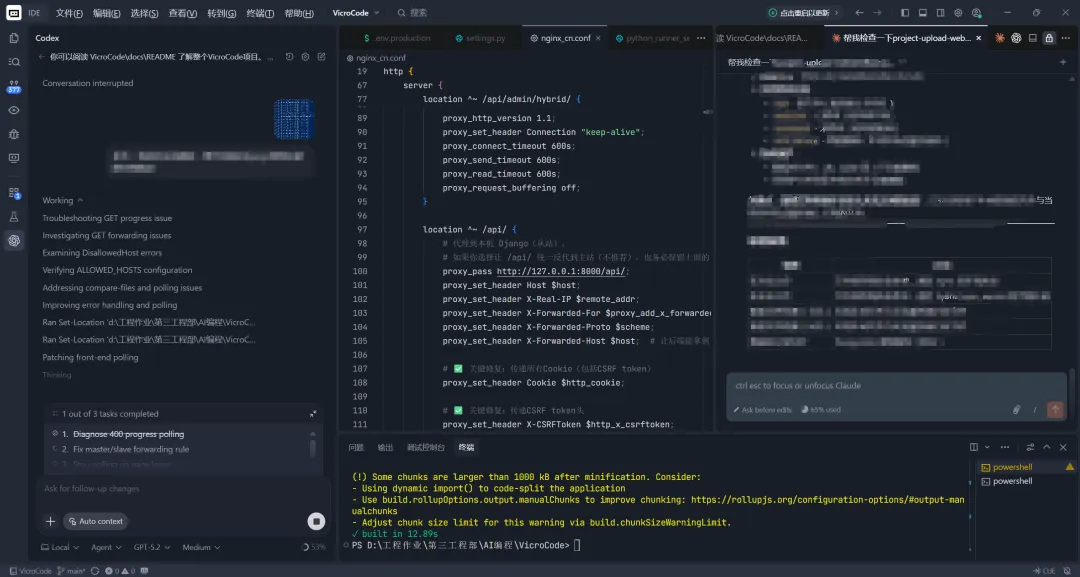Image resolution: width=1080 pixels, height=577 pixels.
Task: Maximize panel with the up chevron
Action: [x=1046, y=448]
